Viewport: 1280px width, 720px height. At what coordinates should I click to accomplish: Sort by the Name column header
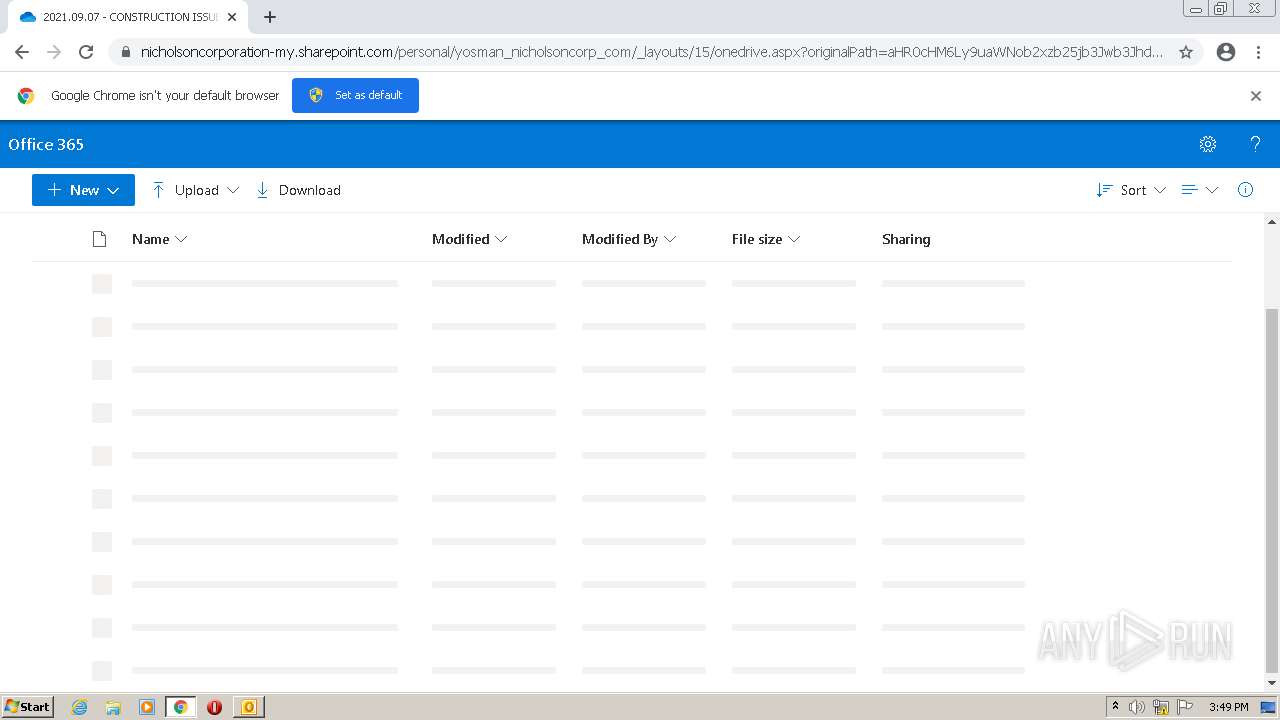(159, 239)
